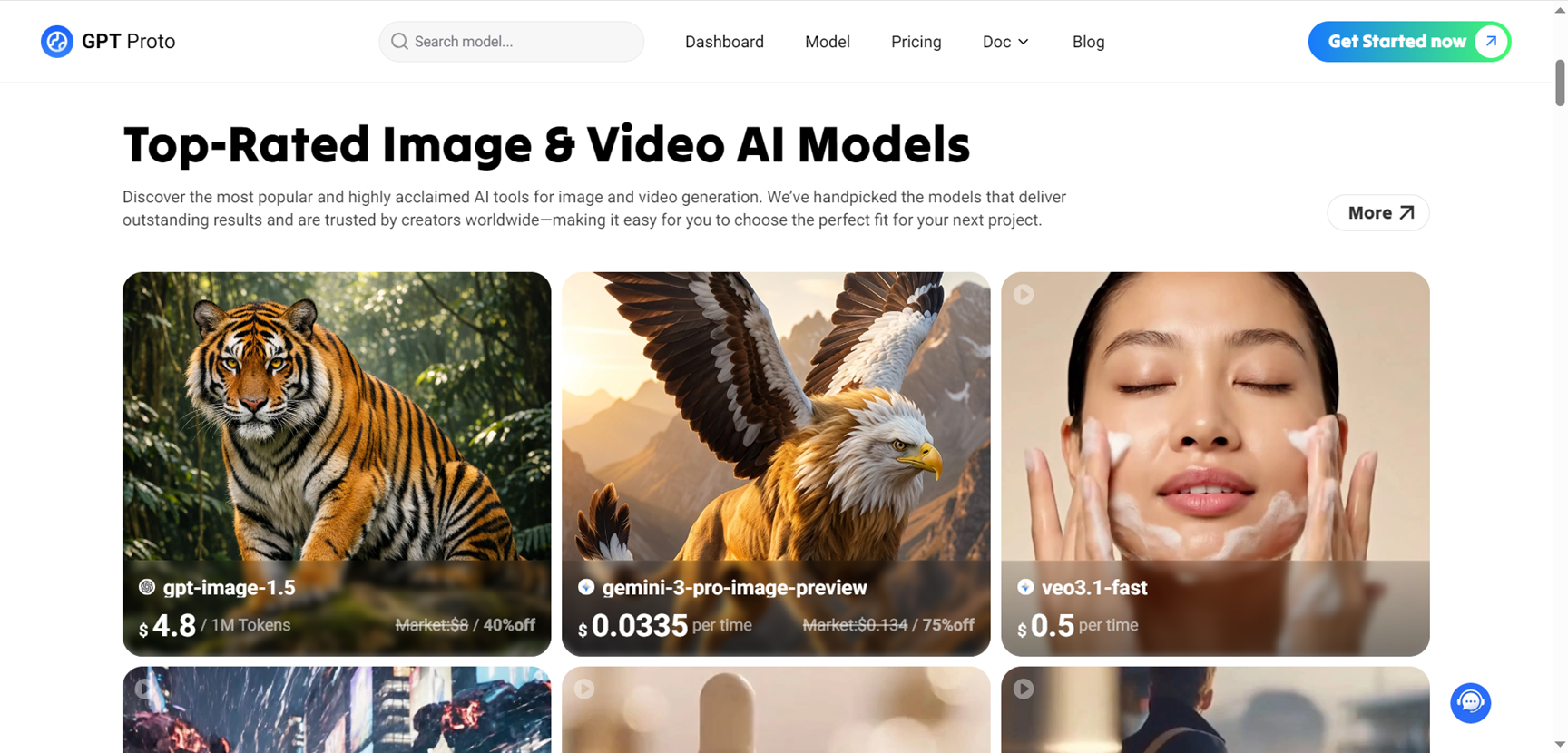1568x753 pixels.
Task: Open the chat support bubble icon
Action: click(1470, 703)
